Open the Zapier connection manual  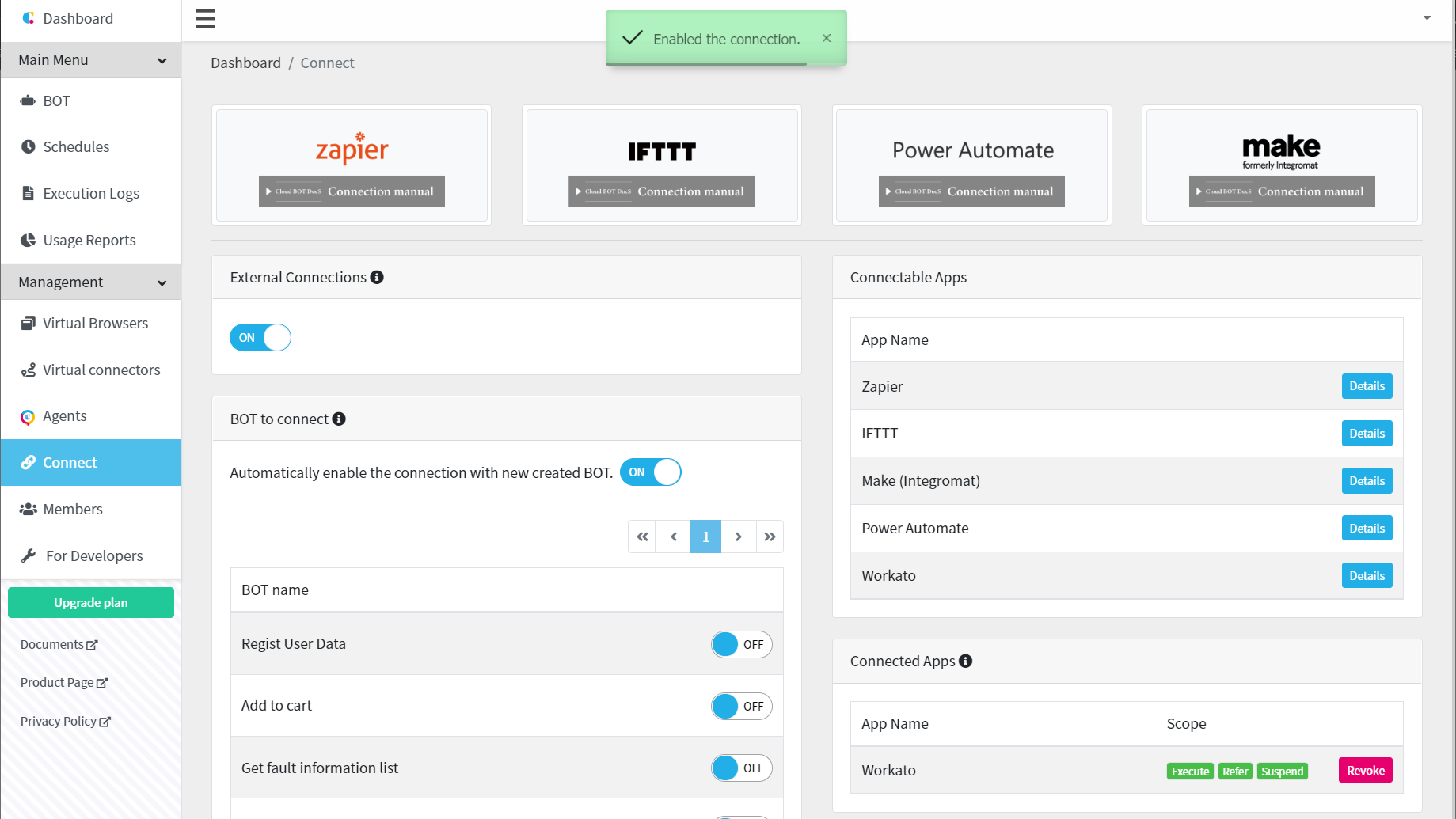[x=352, y=191]
